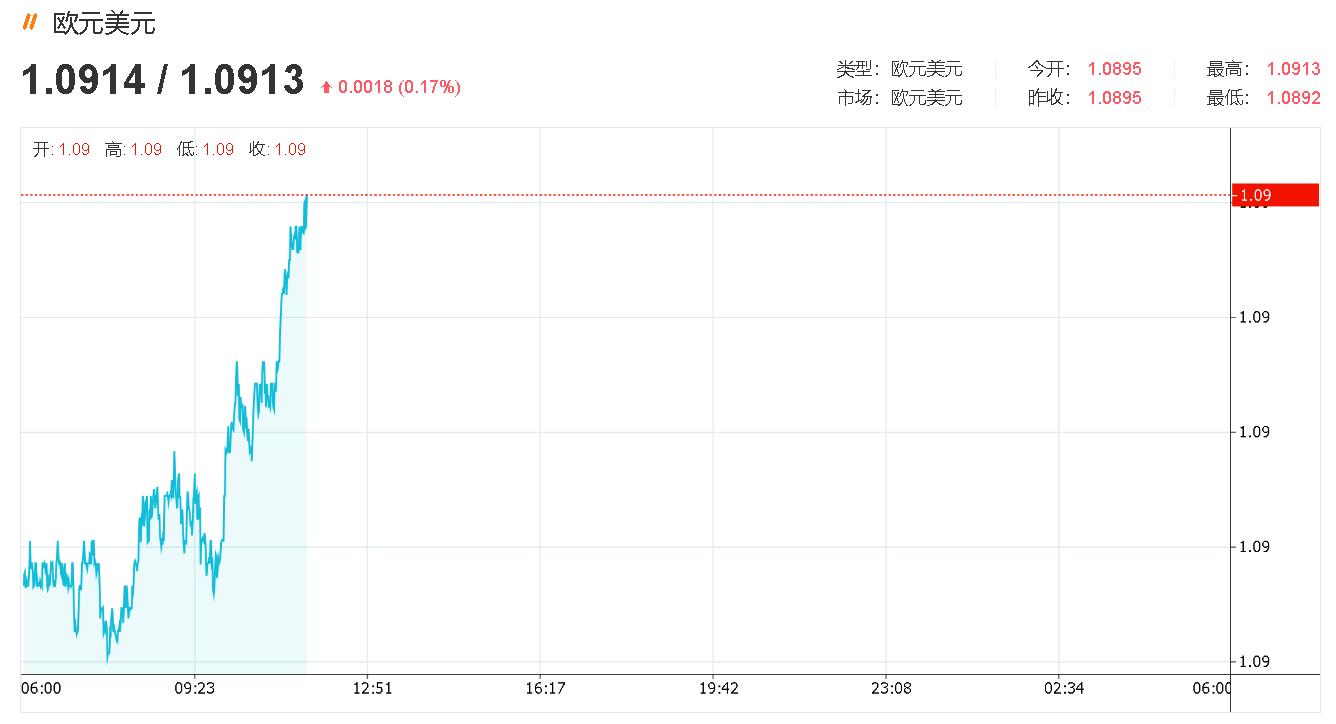Click the peak end of the blue price line
Screen dimensions: 1336x724
[x=306, y=197]
